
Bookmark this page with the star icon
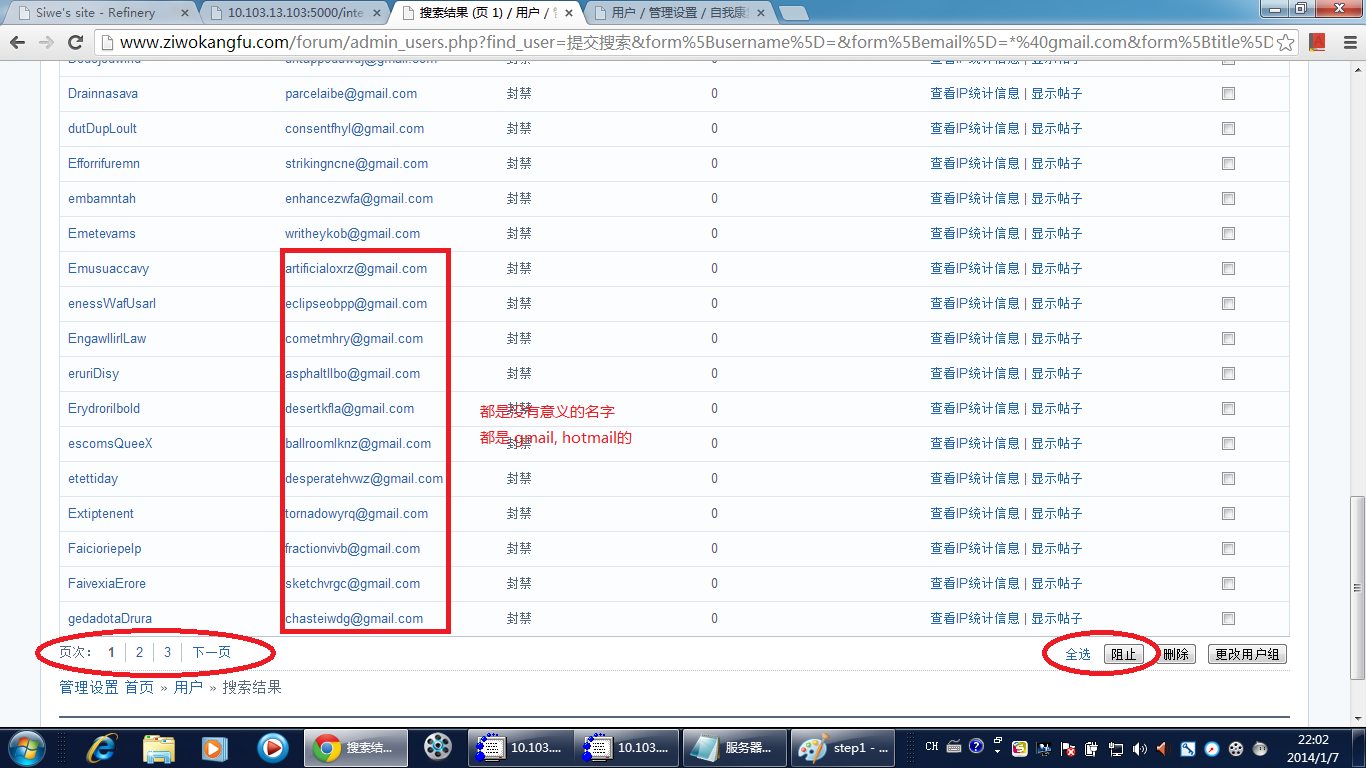tap(1285, 43)
